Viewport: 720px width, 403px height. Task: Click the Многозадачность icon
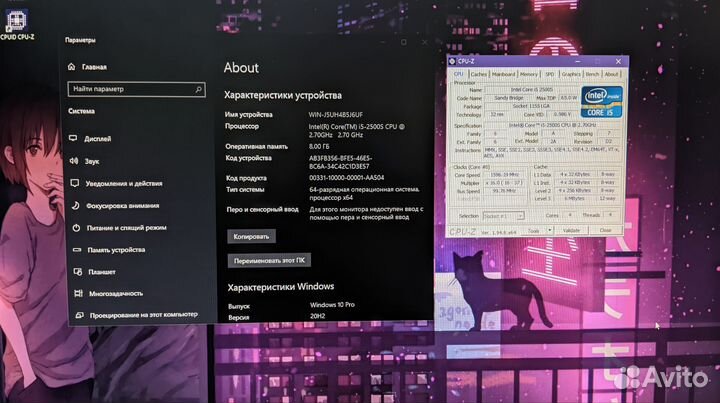(x=79, y=293)
